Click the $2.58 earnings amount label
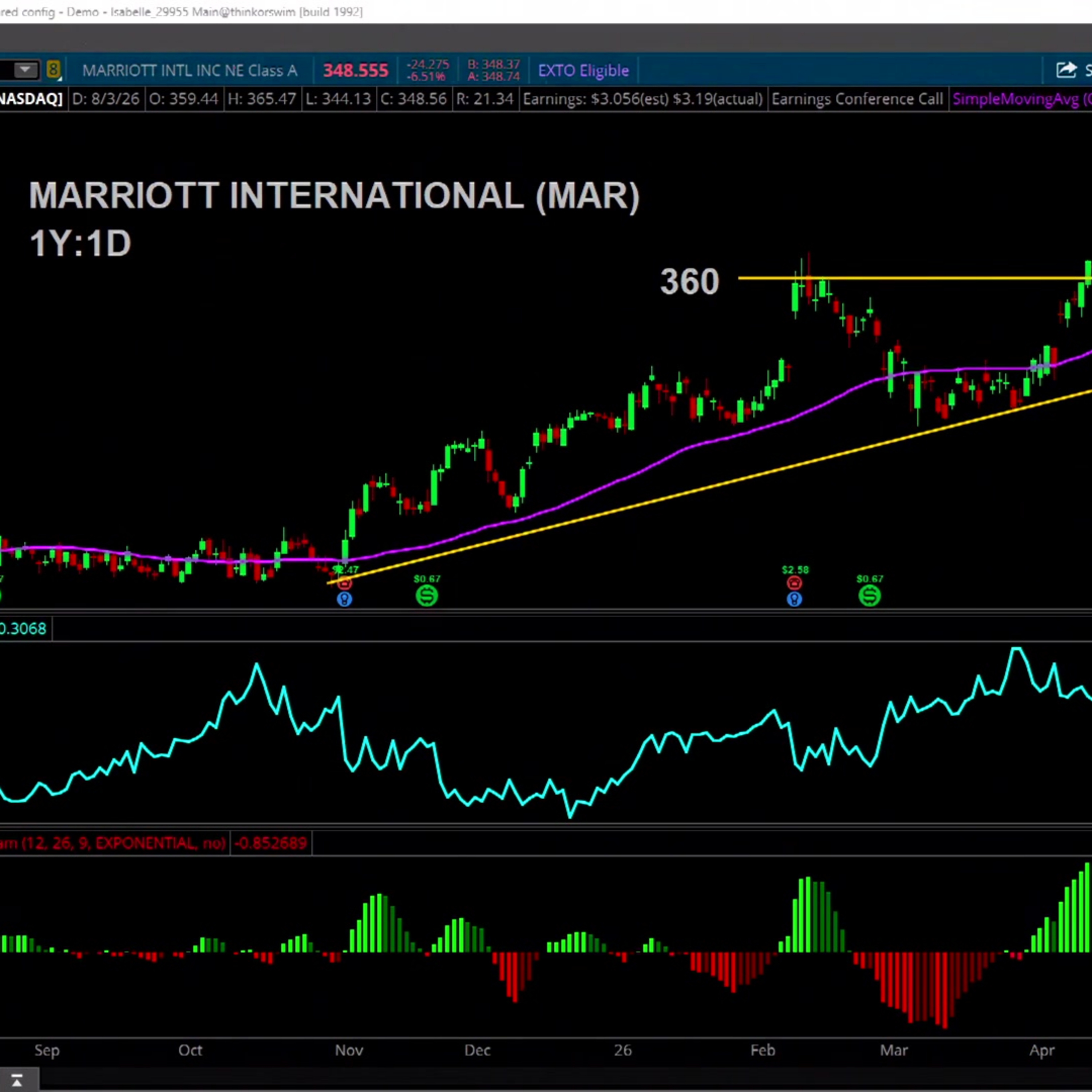Screen dimensions: 1092x1092 tap(795, 570)
